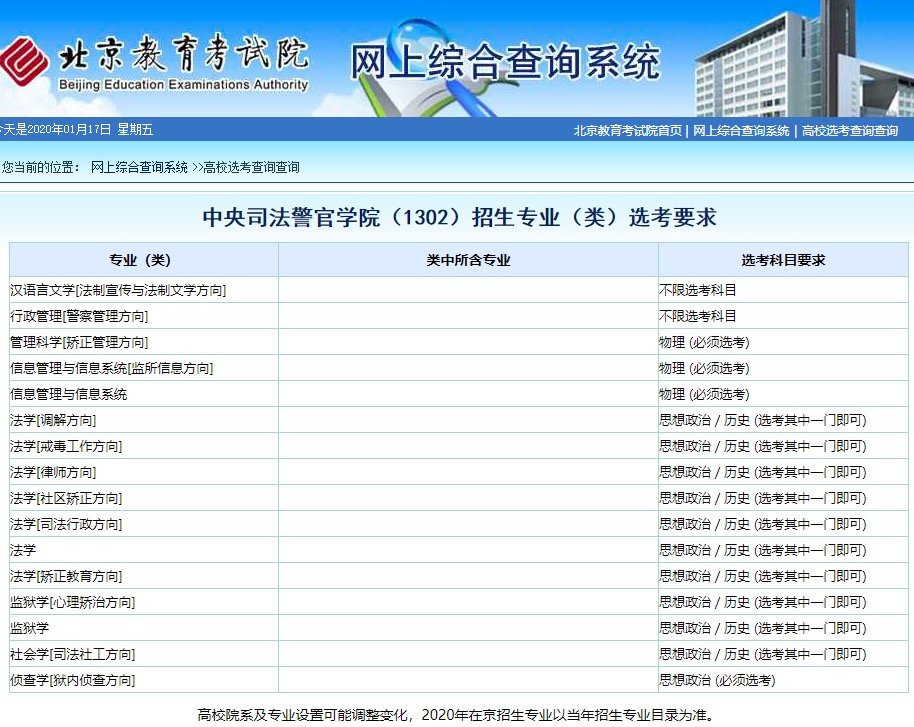This screenshot has width=914, height=727.
Task: Click the subject requirement for 法学[矫正教育方向]
Action: click(x=763, y=577)
